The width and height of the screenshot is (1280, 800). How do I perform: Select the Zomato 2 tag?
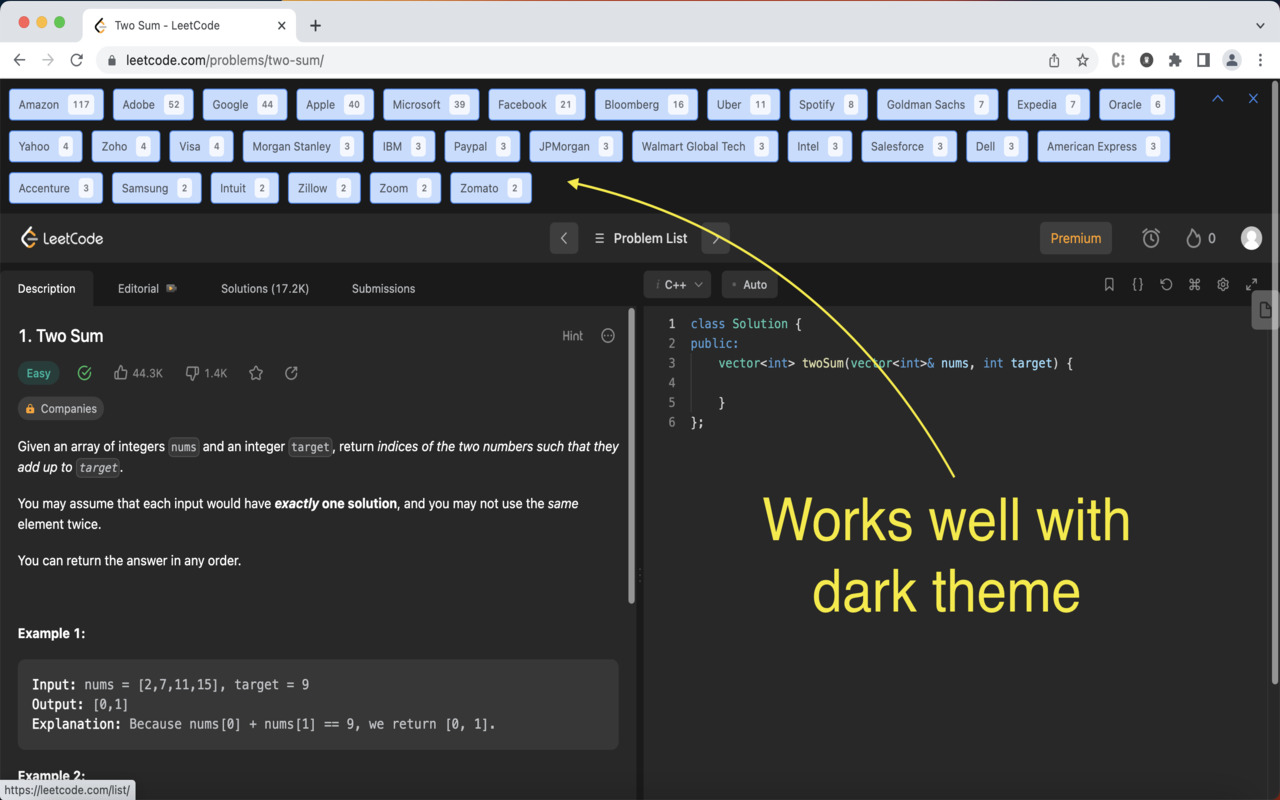490,188
